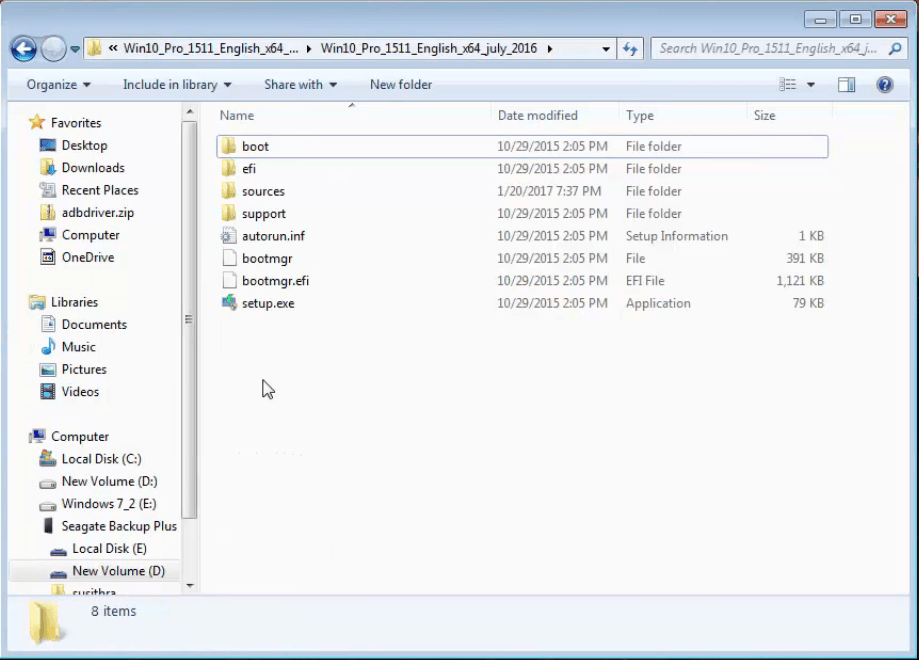Create a New folder
The height and width of the screenshot is (660, 919).
(401, 85)
